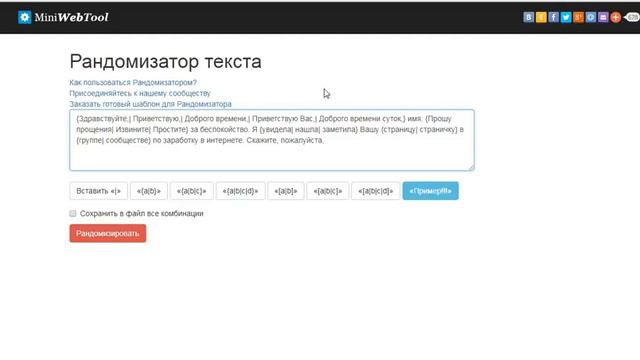Insert the «[a|b|c|d]» square-bracket template

(376, 191)
